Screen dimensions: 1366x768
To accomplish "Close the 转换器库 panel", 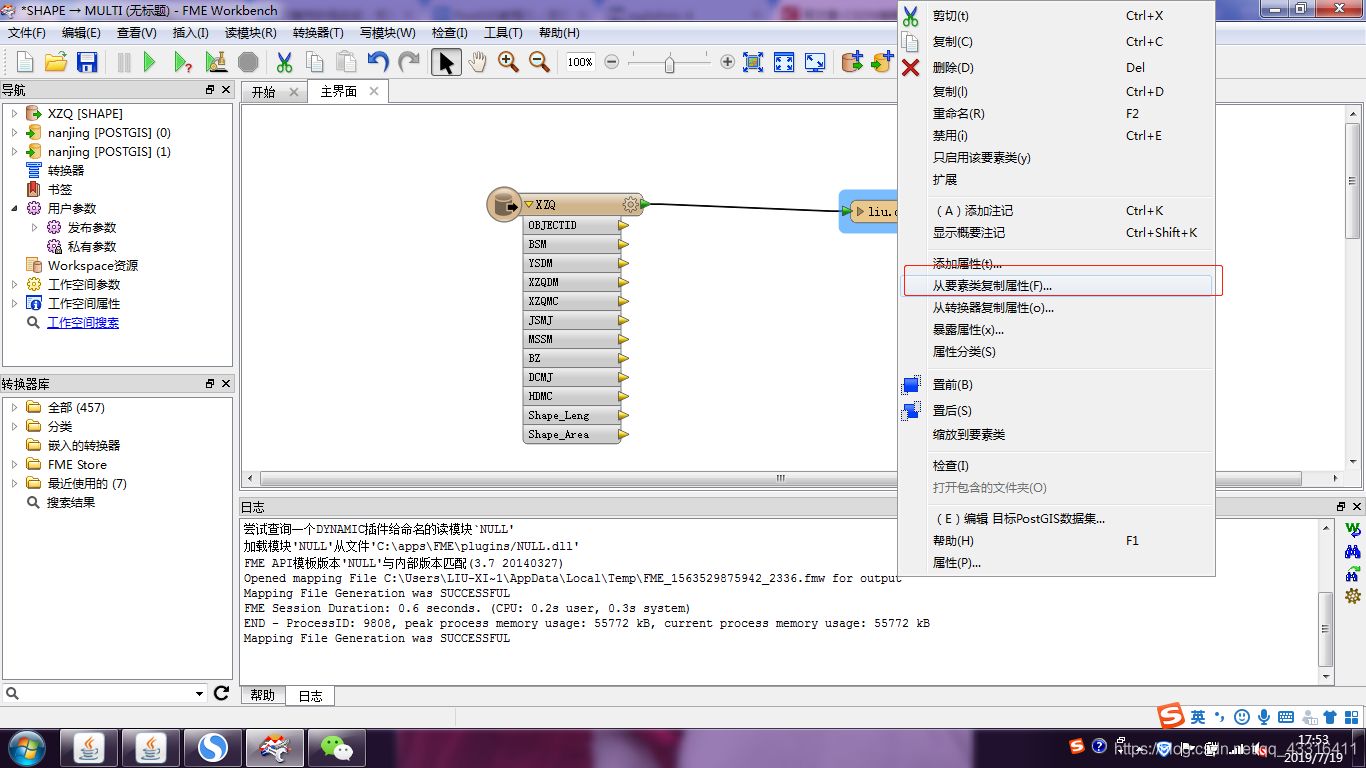I will point(226,384).
